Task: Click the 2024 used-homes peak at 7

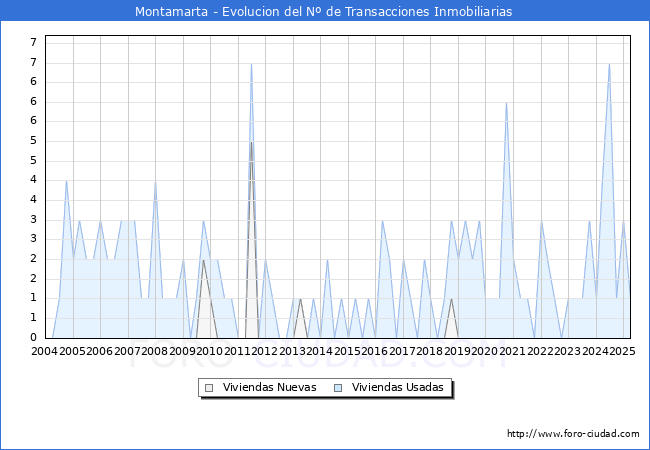Action: pos(609,64)
